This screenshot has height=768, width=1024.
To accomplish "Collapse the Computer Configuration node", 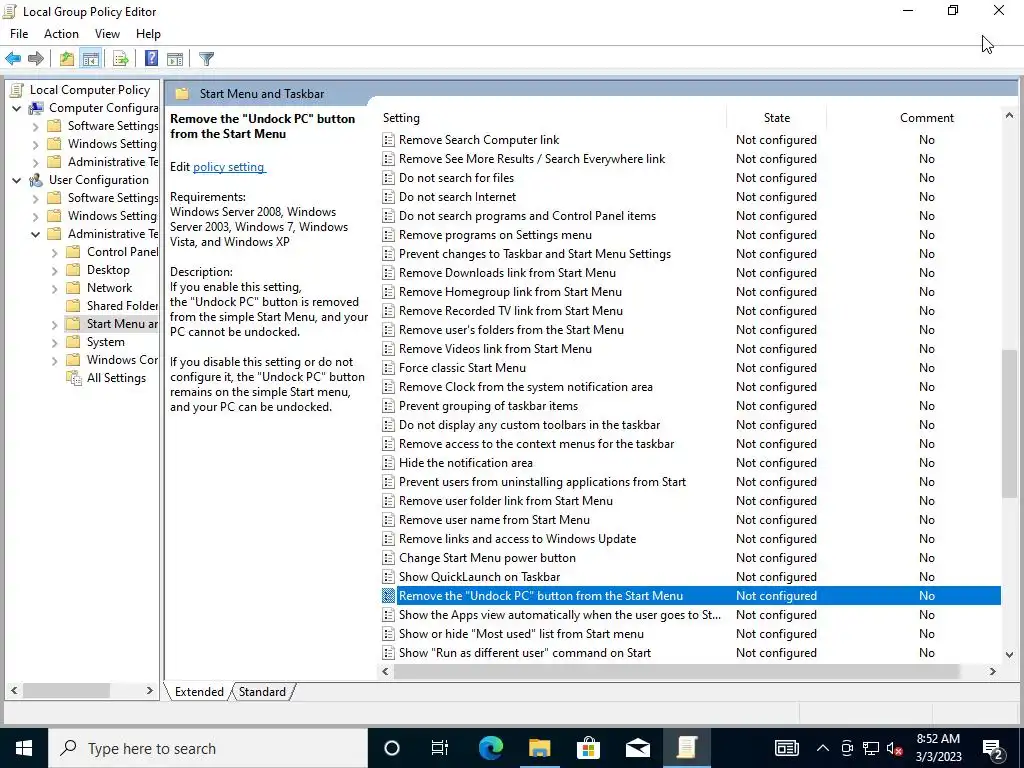I will click(x=16, y=108).
